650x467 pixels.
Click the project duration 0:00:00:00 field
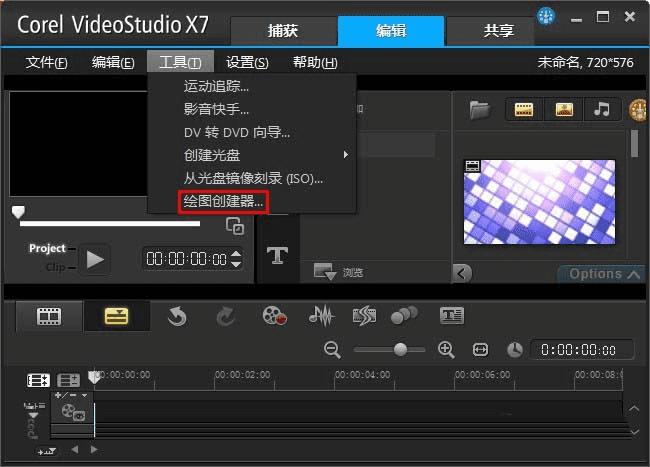click(582, 350)
